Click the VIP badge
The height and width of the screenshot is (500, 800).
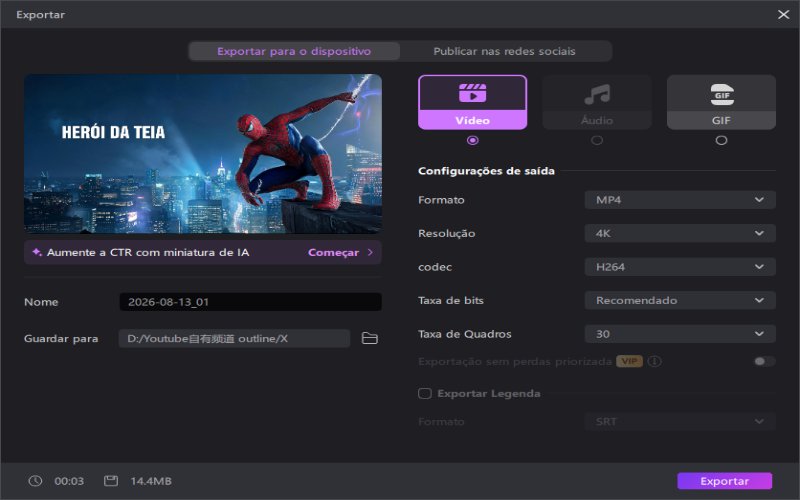[629, 361]
